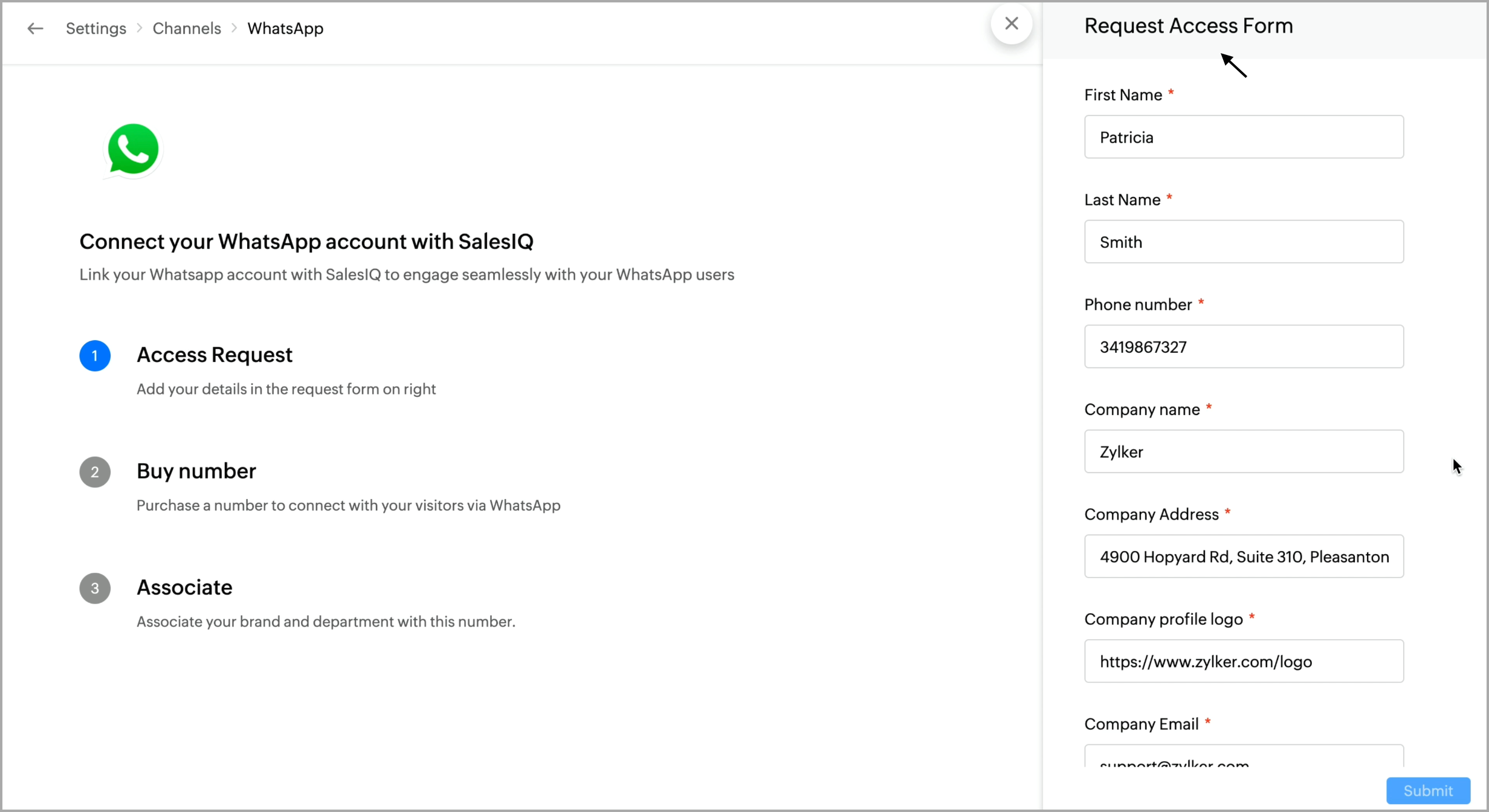Click the Buy number step heading
This screenshot has height=812, width=1489.
[x=196, y=471]
